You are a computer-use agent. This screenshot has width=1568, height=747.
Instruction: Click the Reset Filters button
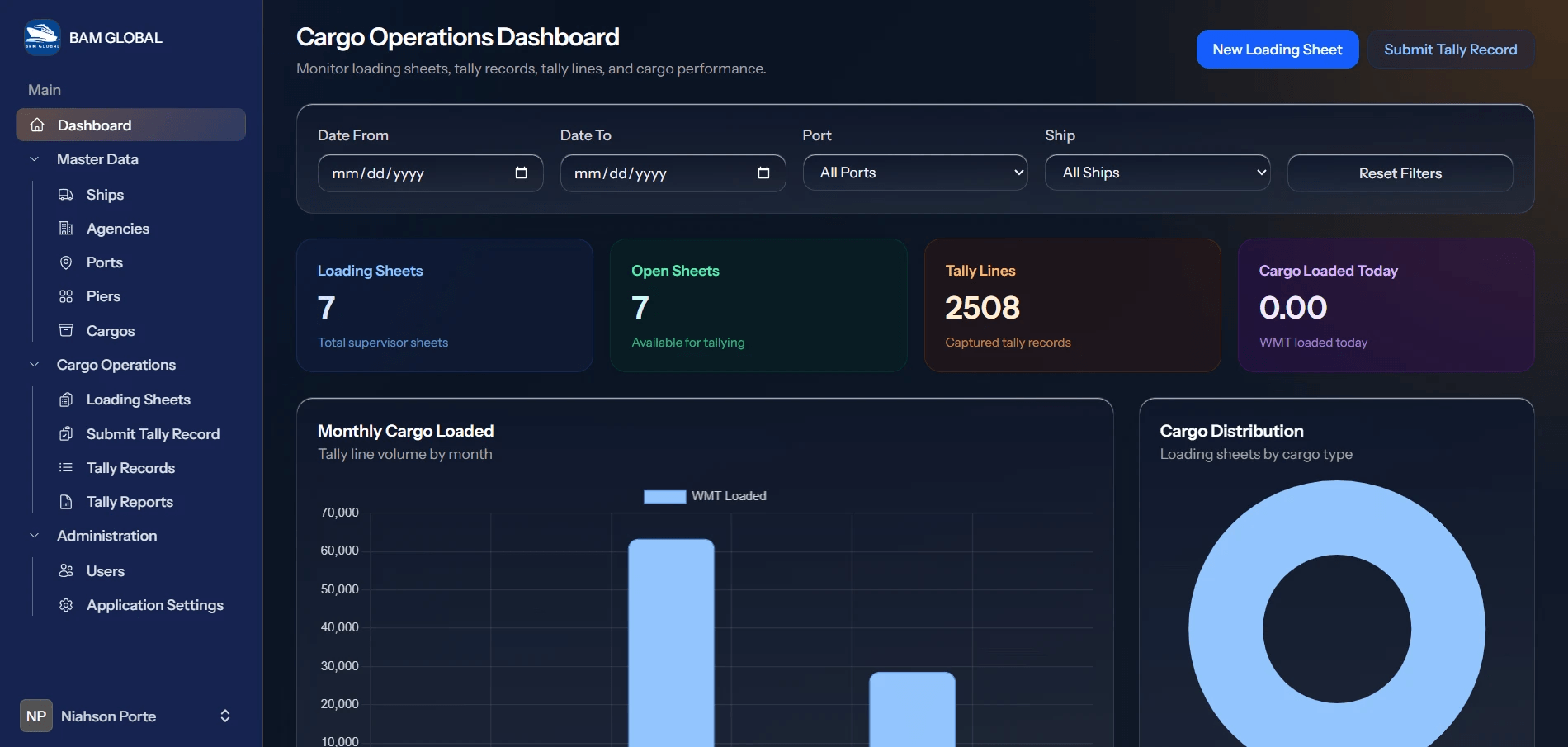[1400, 173]
